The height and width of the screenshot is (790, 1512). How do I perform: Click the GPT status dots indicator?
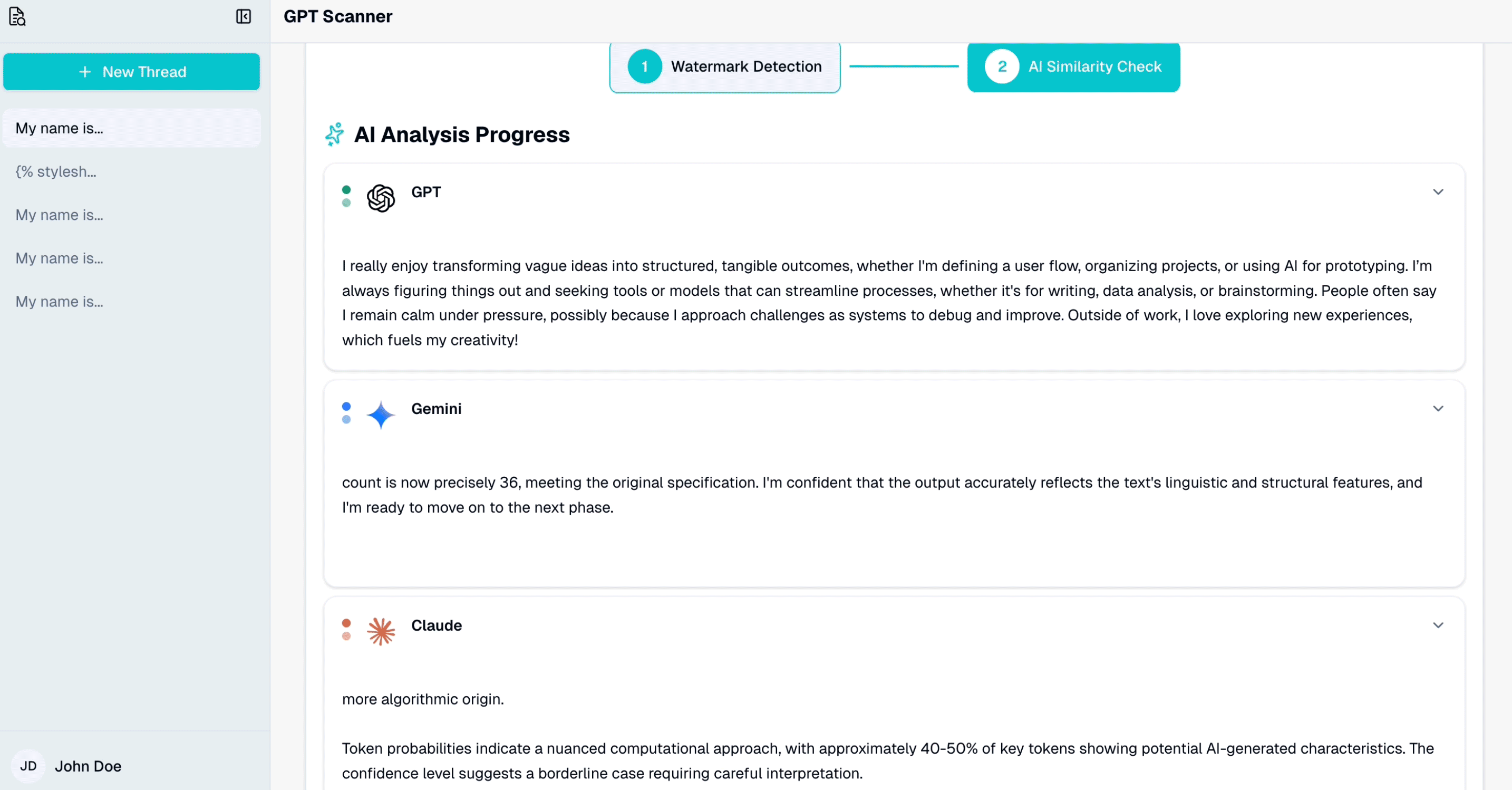(x=346, y=196)
